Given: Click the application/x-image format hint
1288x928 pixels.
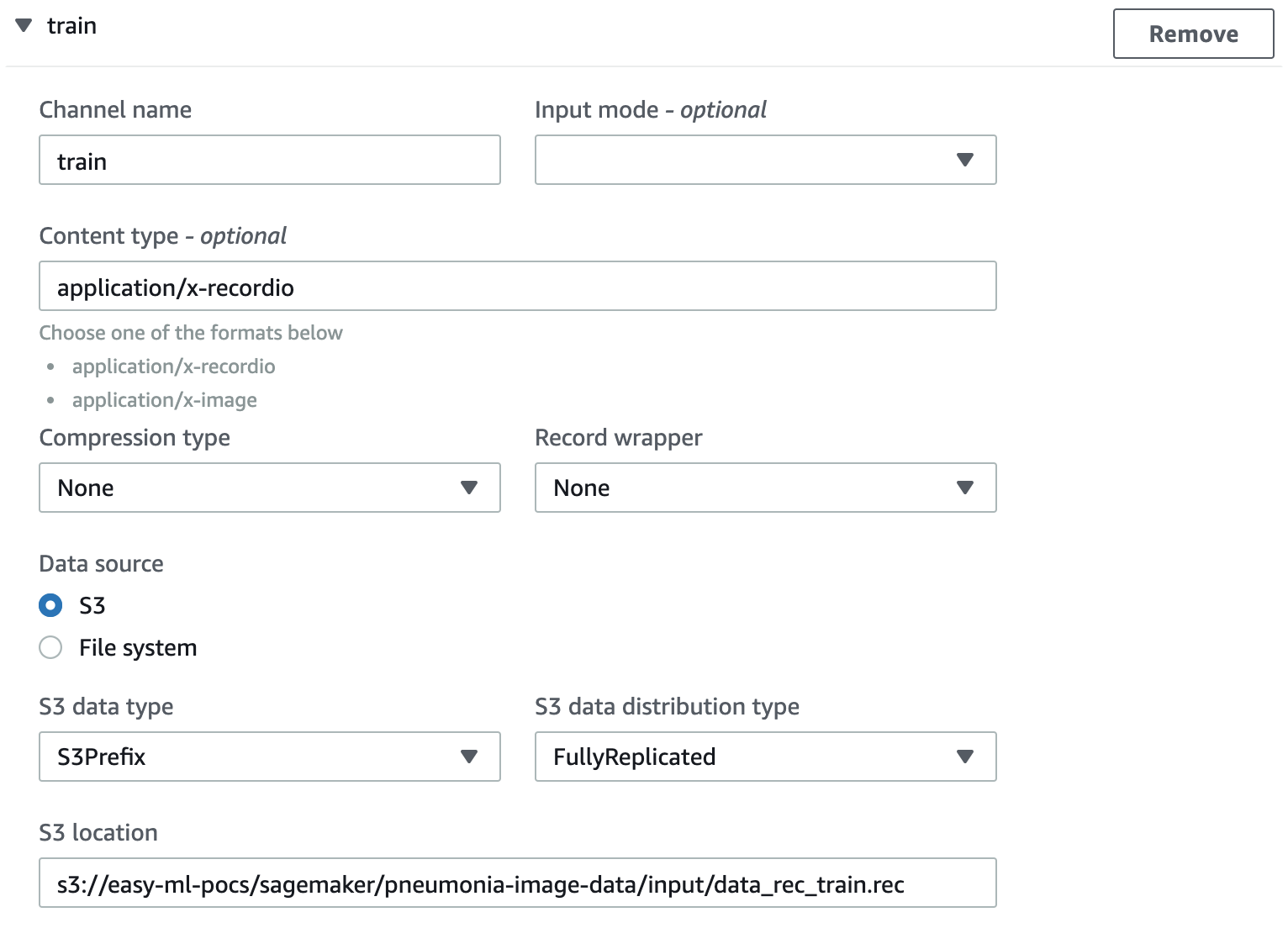Looking at the screenshot, I should pos(165,400).
